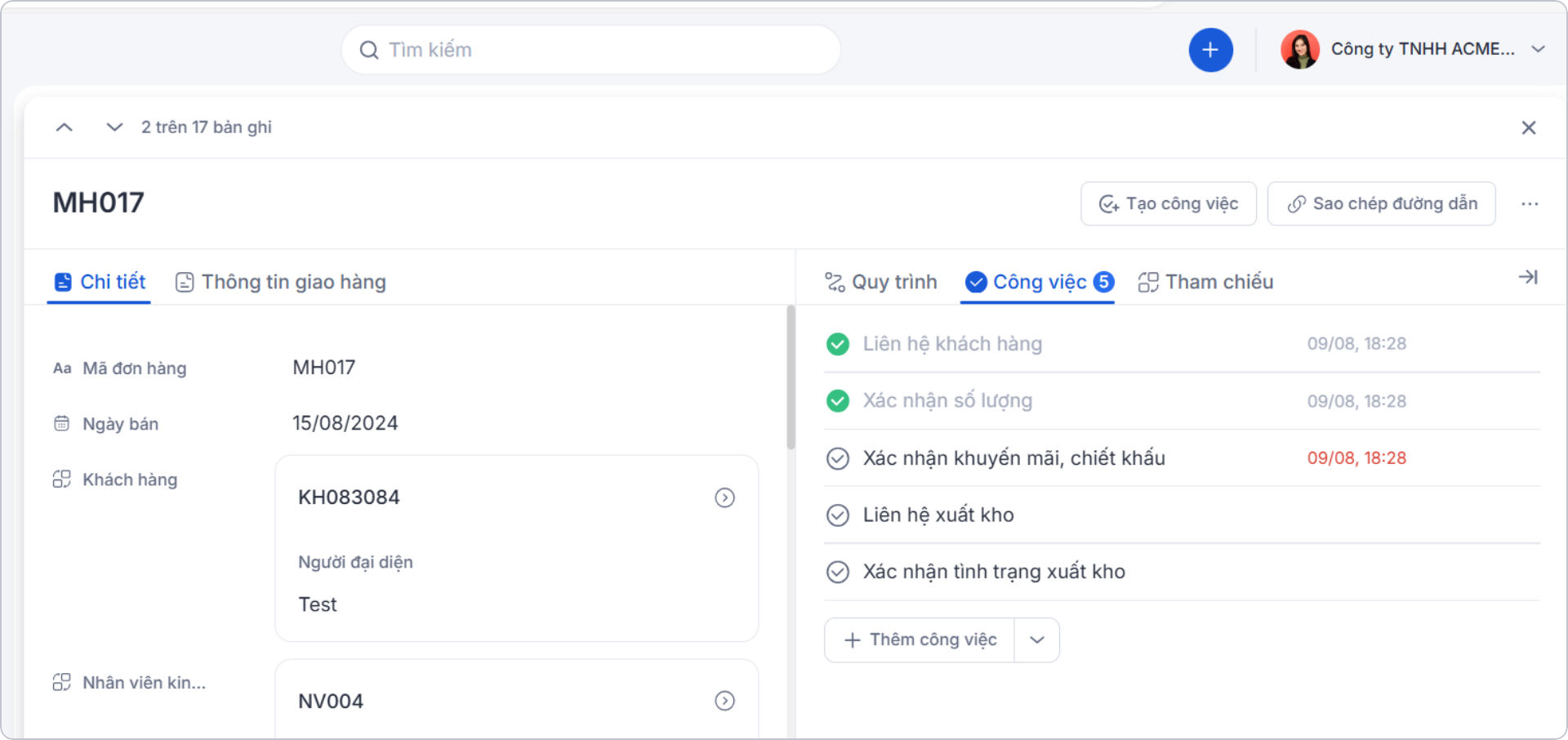Click the Tạo công việc button
Viewport: 1568px width, 740px height.
click(x=1169, y=203)
